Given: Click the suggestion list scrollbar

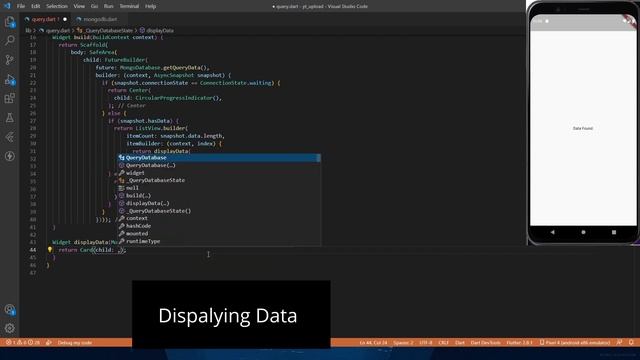Looking at the screenshot, I should 319,158.
